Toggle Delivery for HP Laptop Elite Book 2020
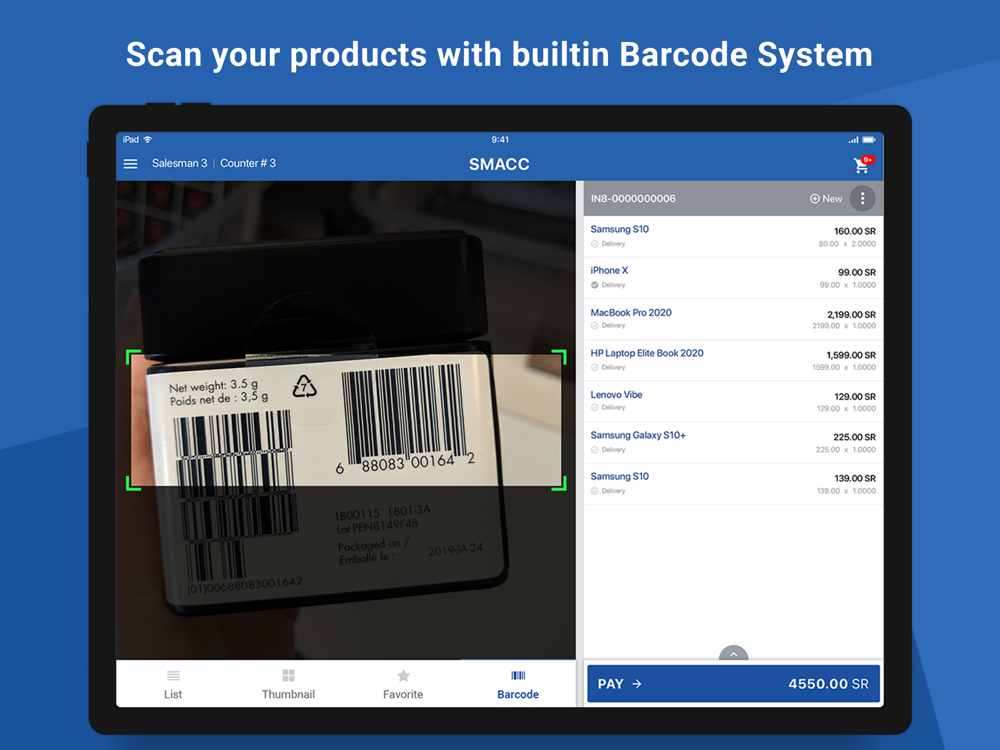The width and height of the screenshot is (1000, 750). [x=594, y=367]
